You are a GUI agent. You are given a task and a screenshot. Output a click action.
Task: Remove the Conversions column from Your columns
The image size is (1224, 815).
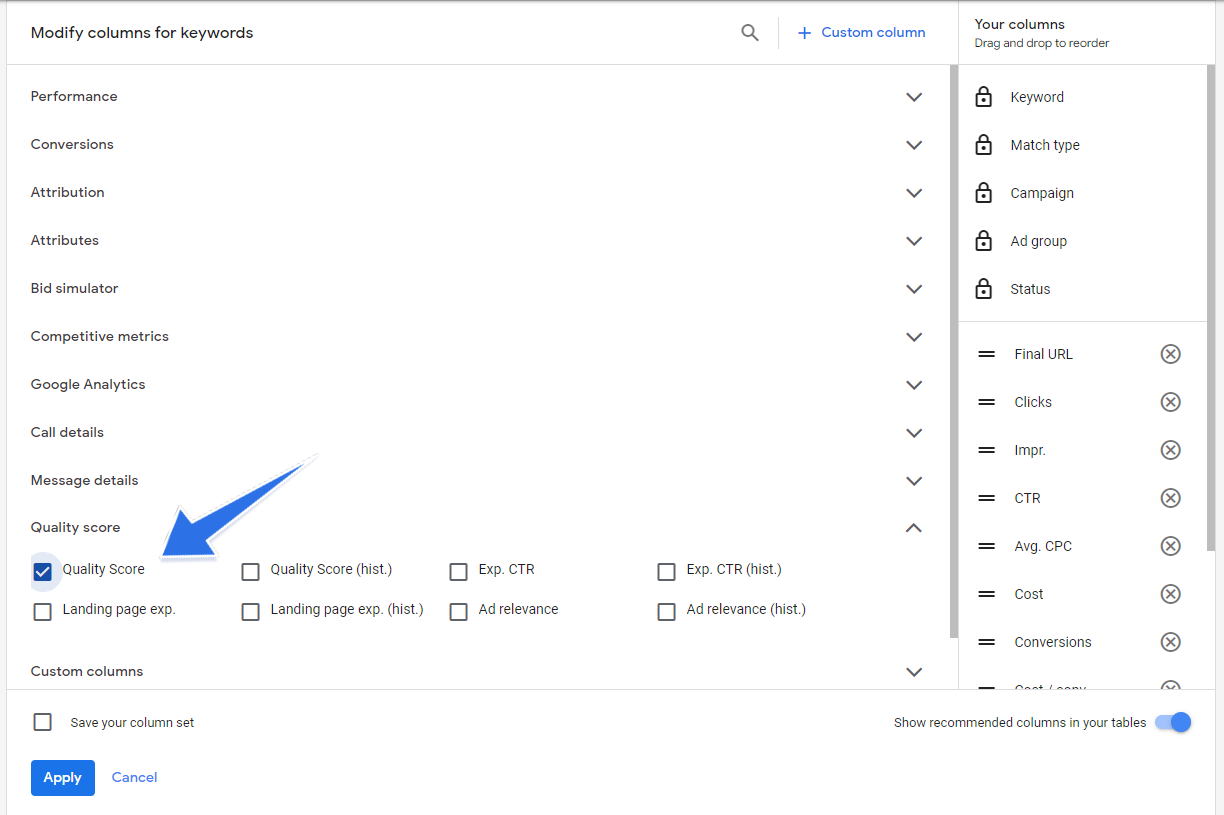pos(1170,642)
